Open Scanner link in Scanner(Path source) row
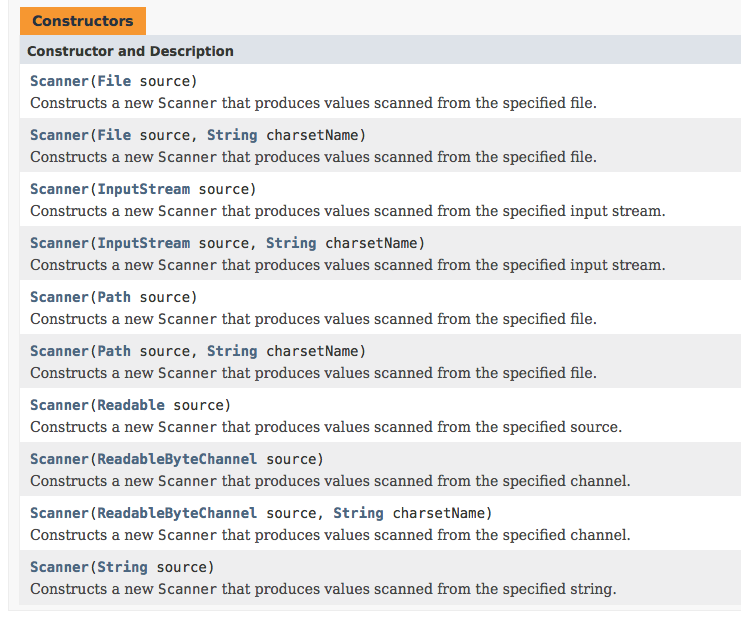Viewport: 741px width, 620px height. [59, 297]
